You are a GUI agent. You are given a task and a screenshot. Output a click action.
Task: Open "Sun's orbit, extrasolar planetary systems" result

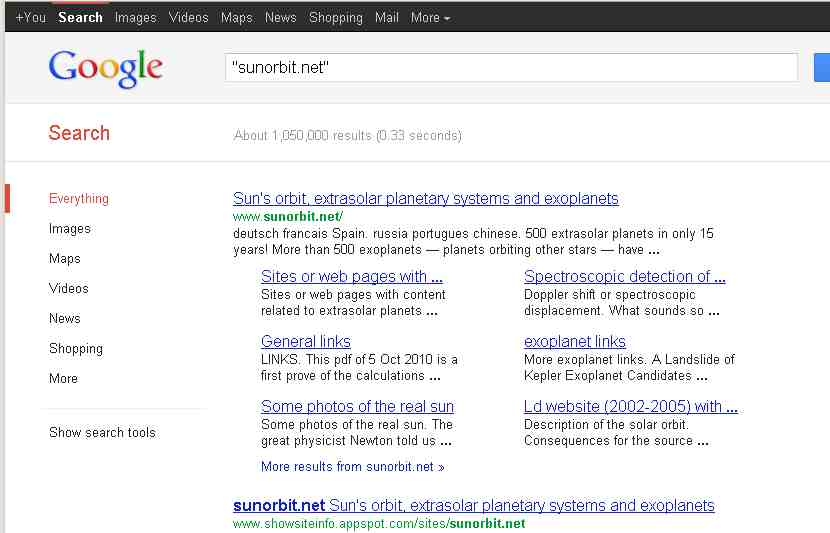click(x=425, y=198)
